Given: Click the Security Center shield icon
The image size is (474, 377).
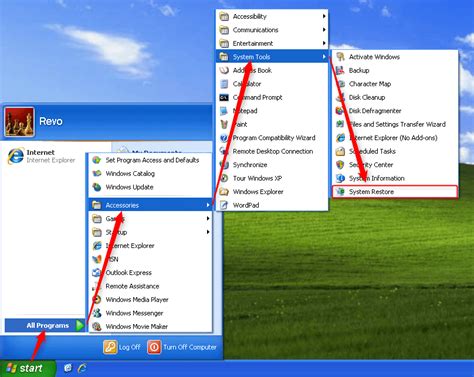Looking at the screenshot, I should [340, 165].
